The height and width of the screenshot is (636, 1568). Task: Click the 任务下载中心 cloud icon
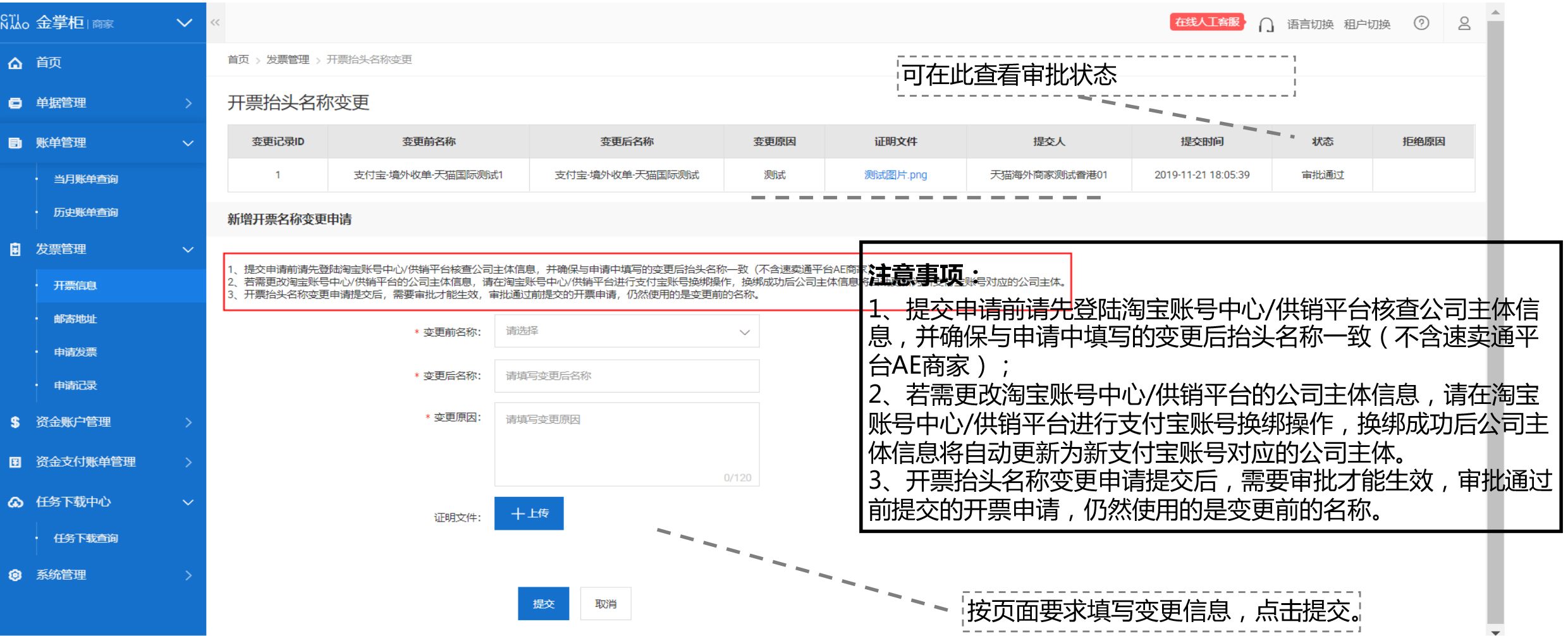coord(15,502)
